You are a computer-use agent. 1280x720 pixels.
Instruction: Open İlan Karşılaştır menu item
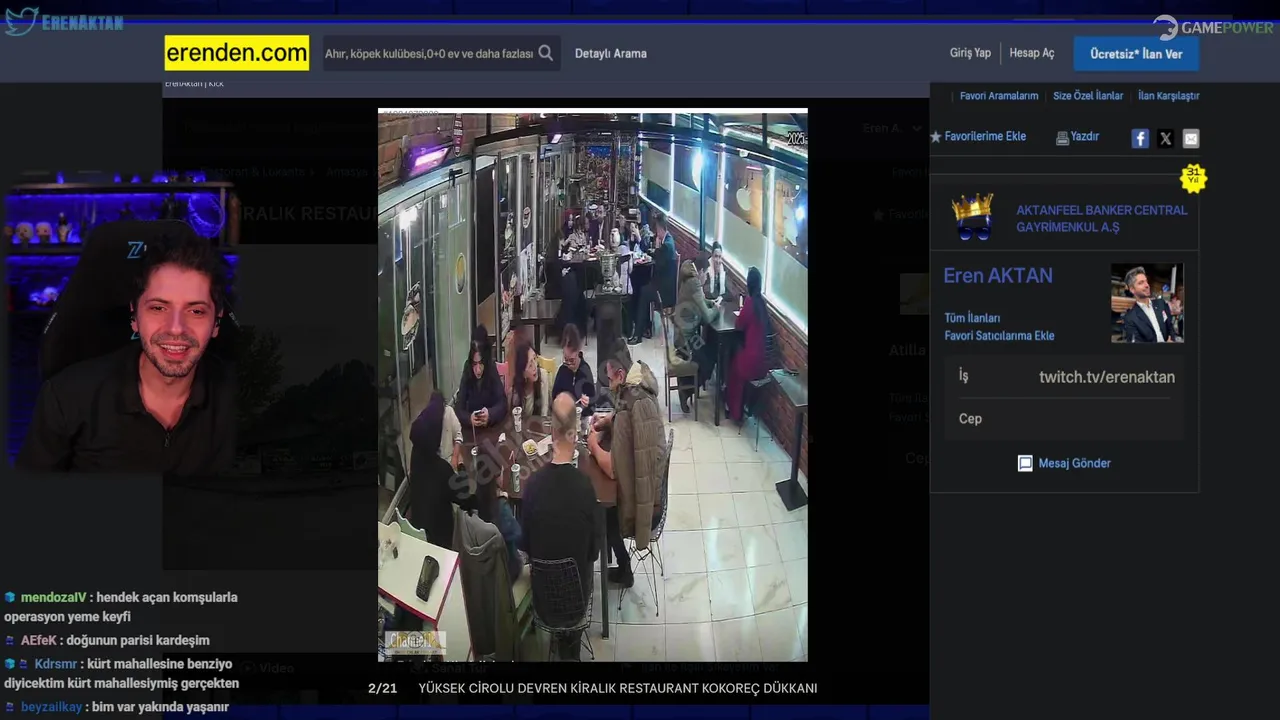tap(1169, 96)
